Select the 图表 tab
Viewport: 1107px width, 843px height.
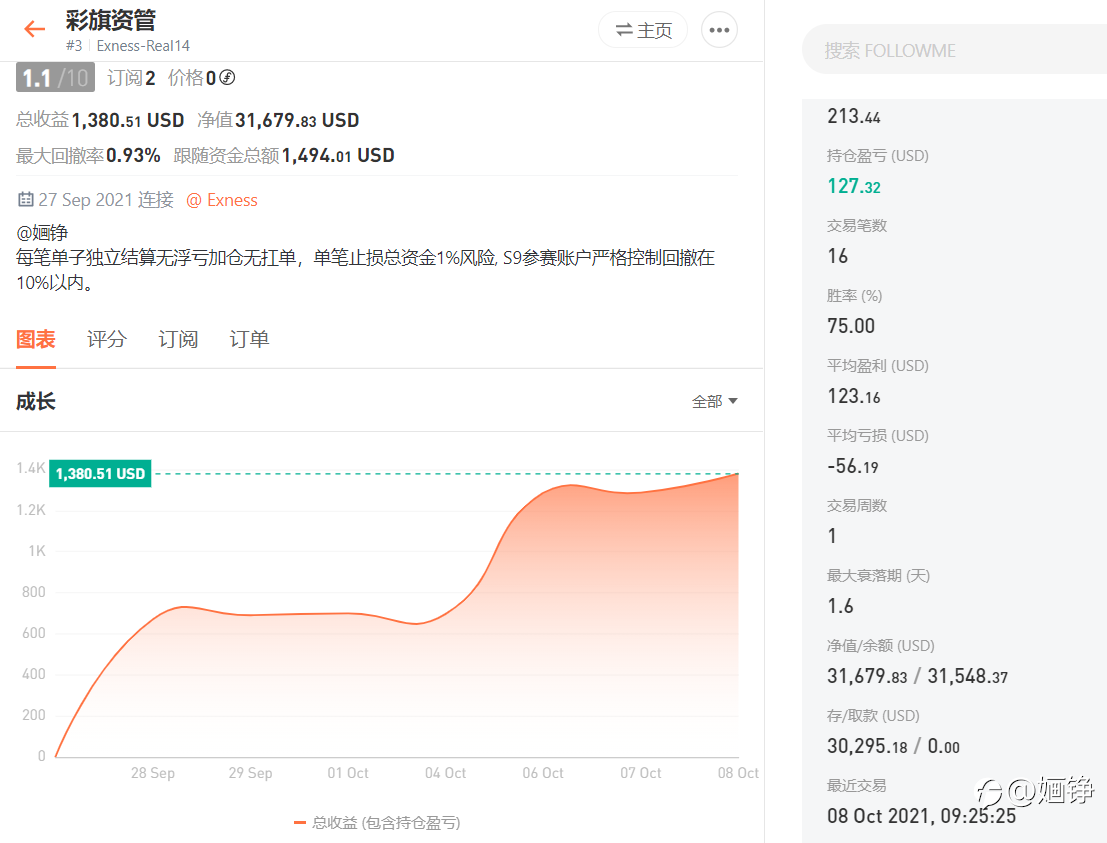36,340
